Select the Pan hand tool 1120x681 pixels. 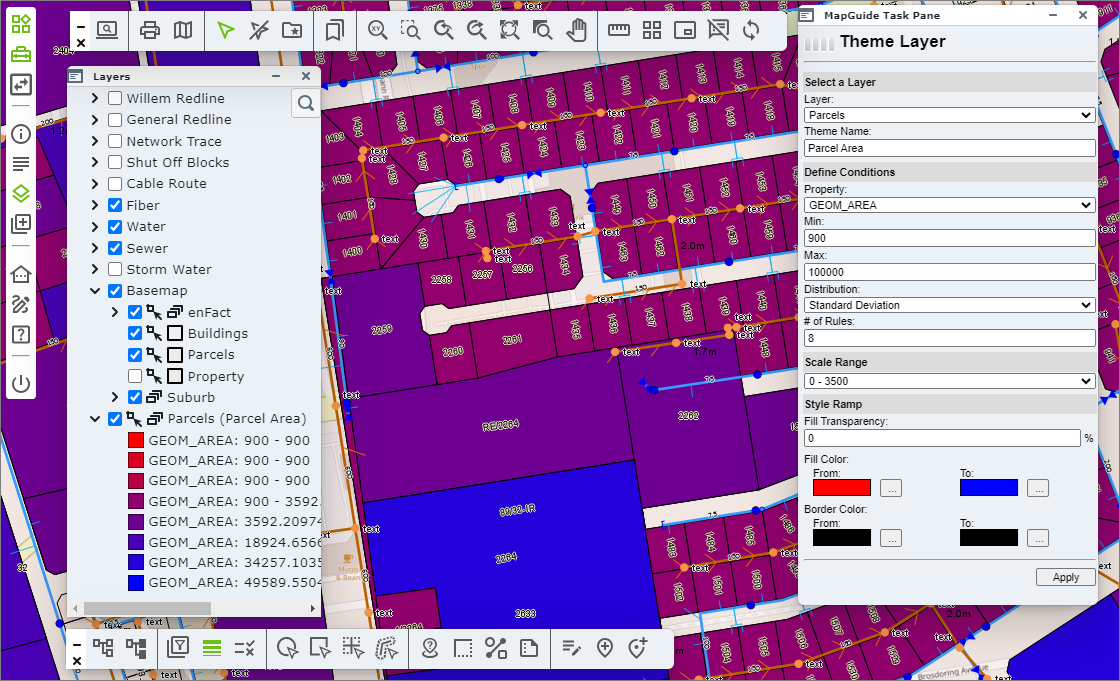click(x=576, y=30)
